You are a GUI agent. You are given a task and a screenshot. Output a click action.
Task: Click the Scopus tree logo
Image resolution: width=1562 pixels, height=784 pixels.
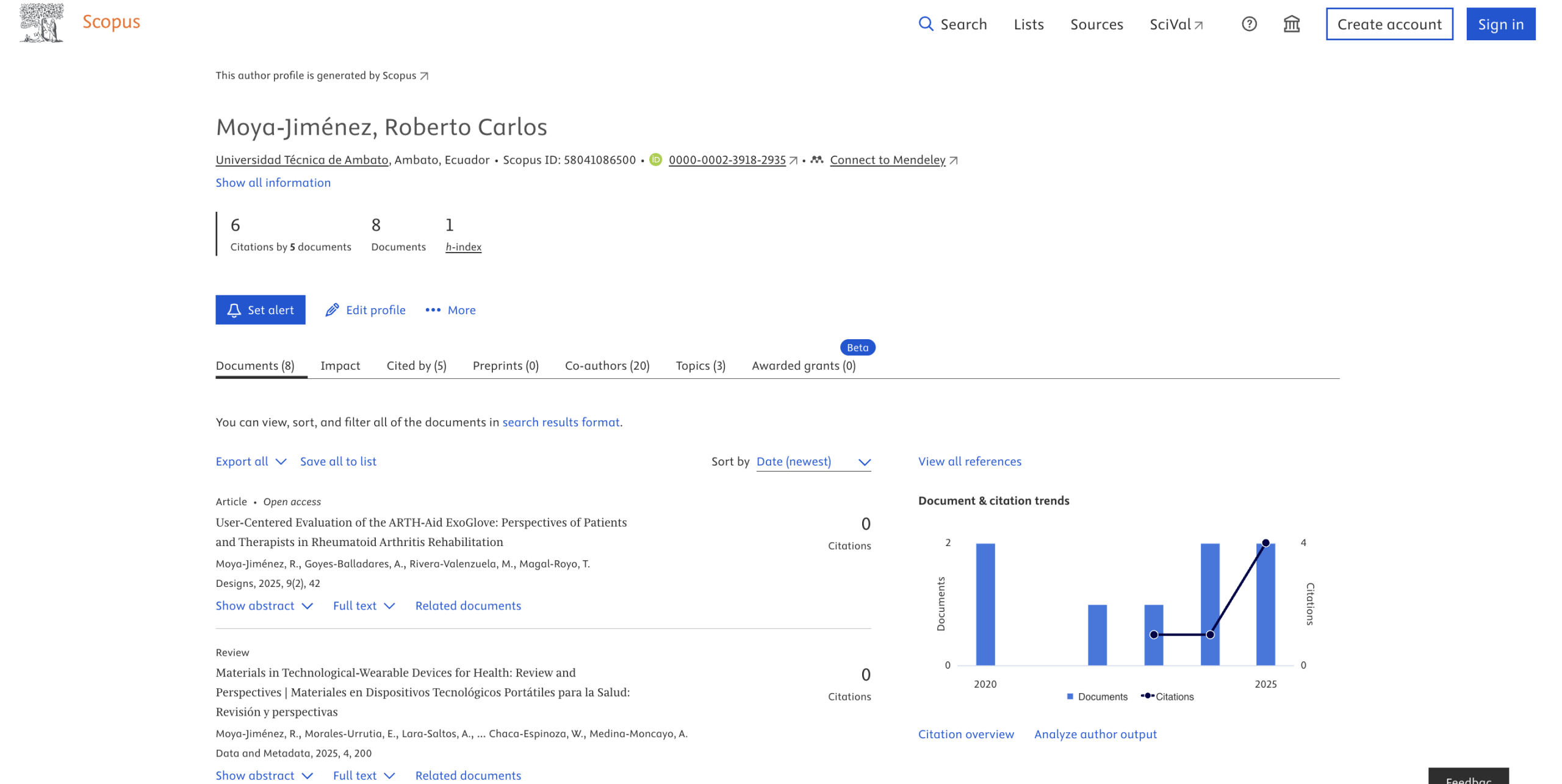41,23
